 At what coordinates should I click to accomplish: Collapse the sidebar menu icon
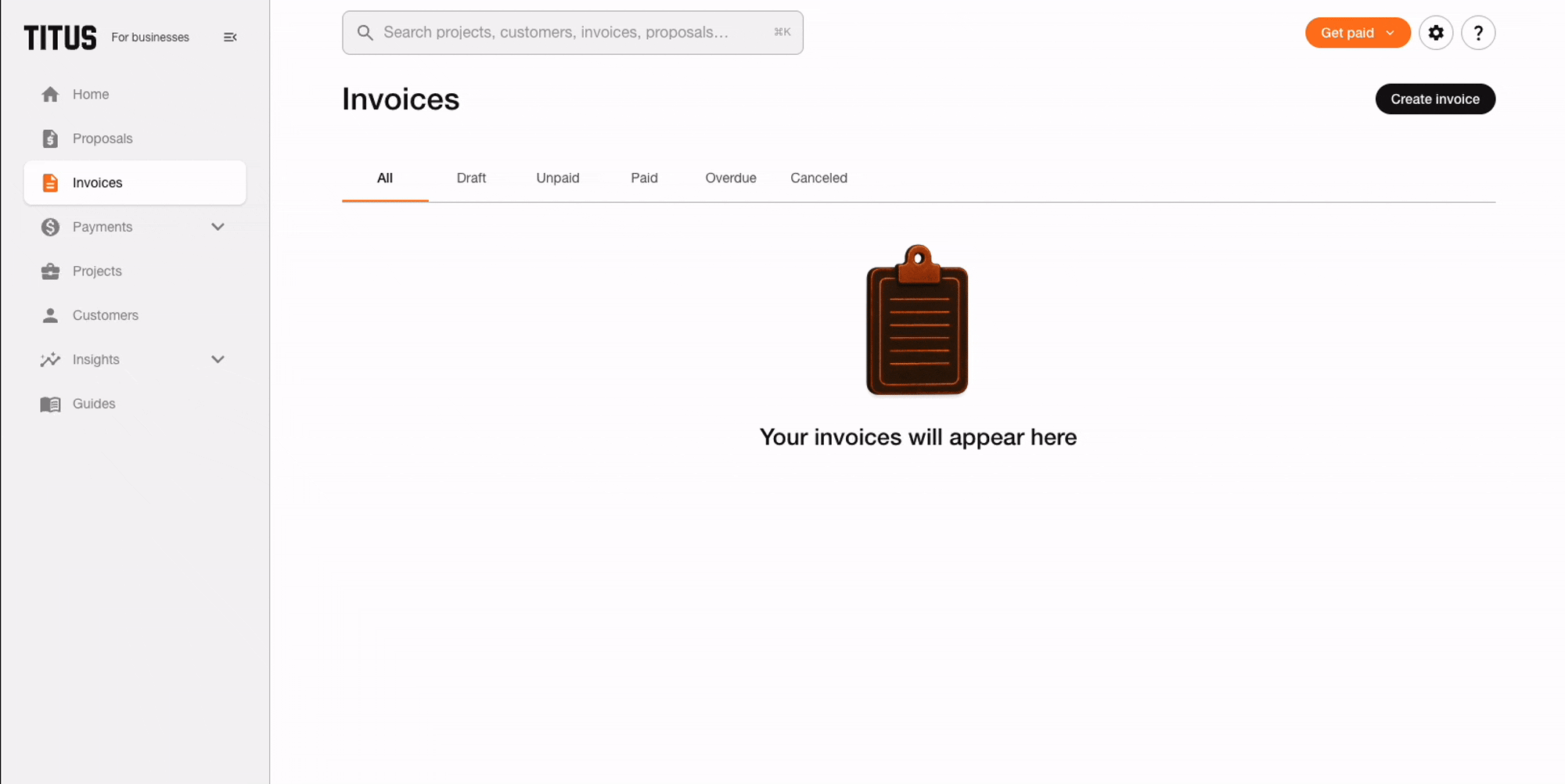pos(230,38)
